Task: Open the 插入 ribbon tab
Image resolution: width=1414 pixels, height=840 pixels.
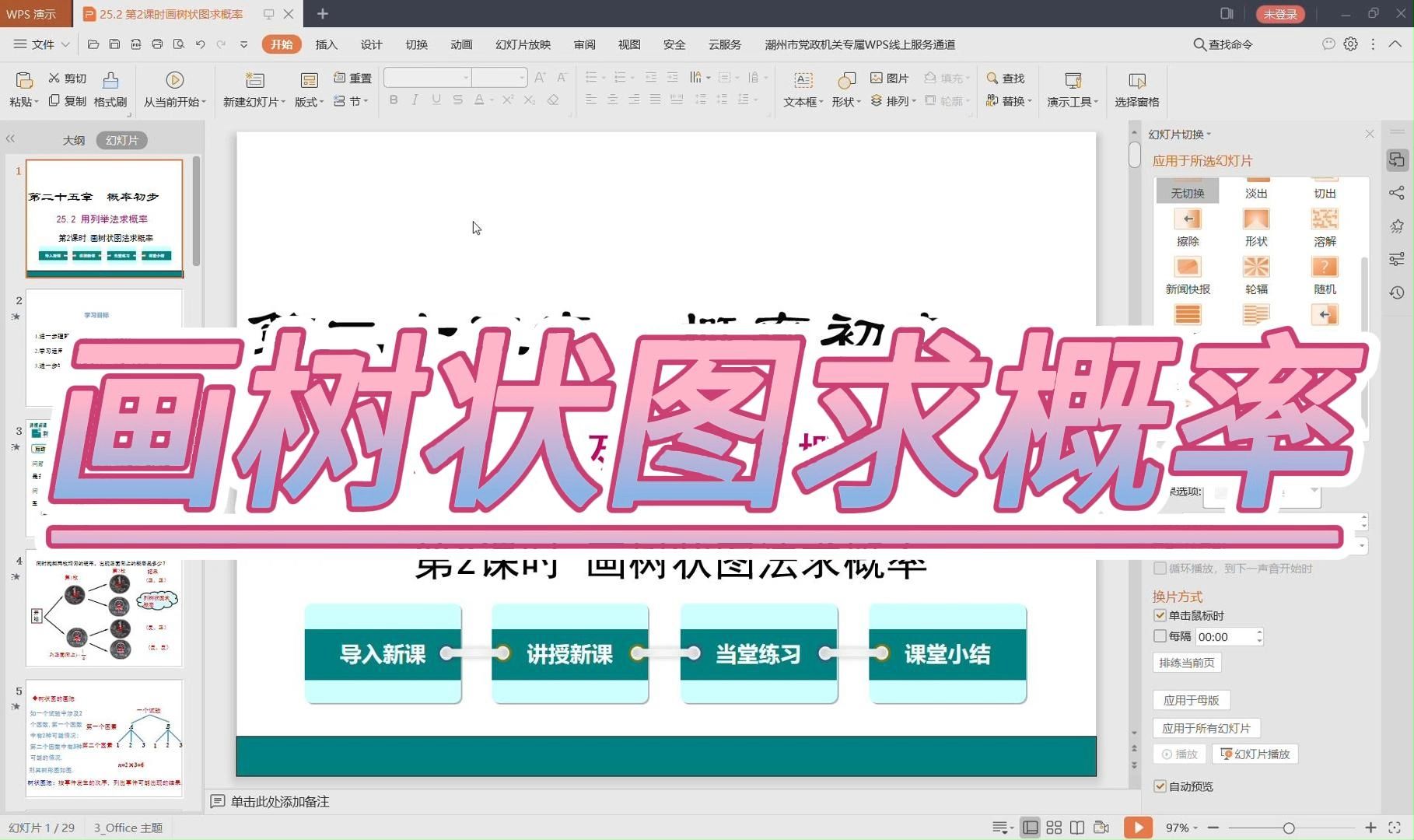Action: coord(327,44)
